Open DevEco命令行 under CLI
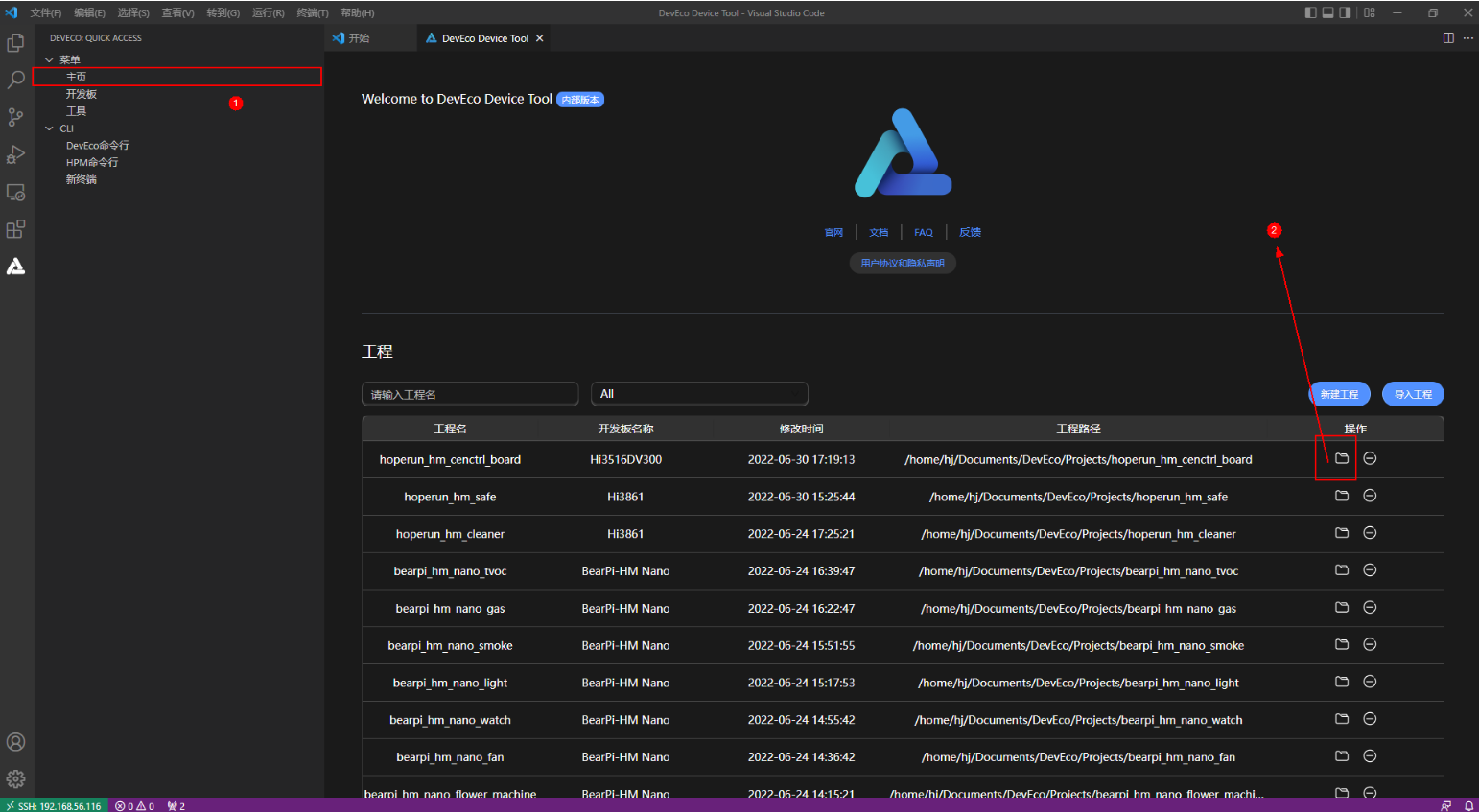The width and height of the screenshot is (1479, 812). 177,146
